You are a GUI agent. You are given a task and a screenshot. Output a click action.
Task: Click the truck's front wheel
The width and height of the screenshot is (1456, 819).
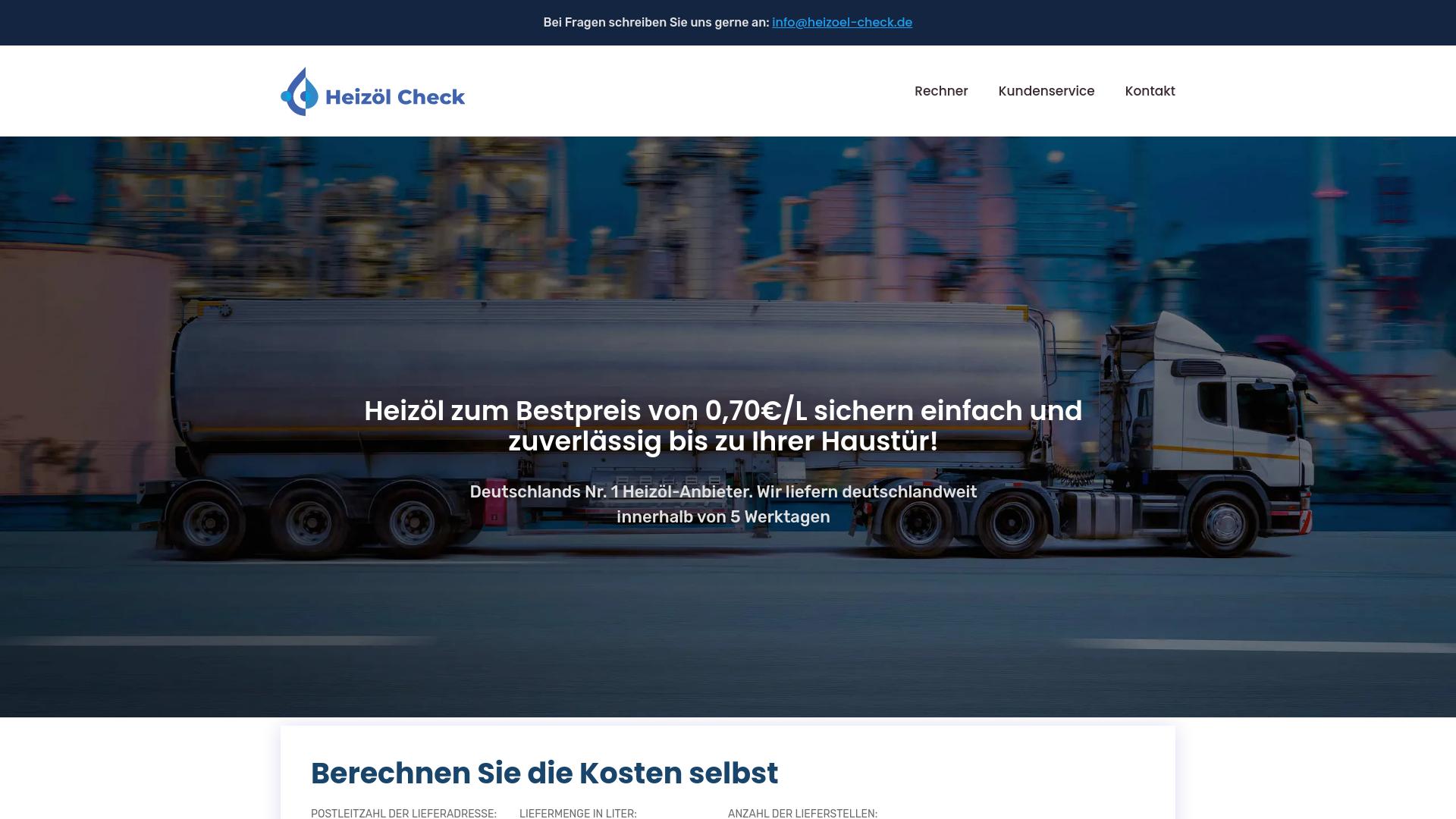(x=1224, y=522)
